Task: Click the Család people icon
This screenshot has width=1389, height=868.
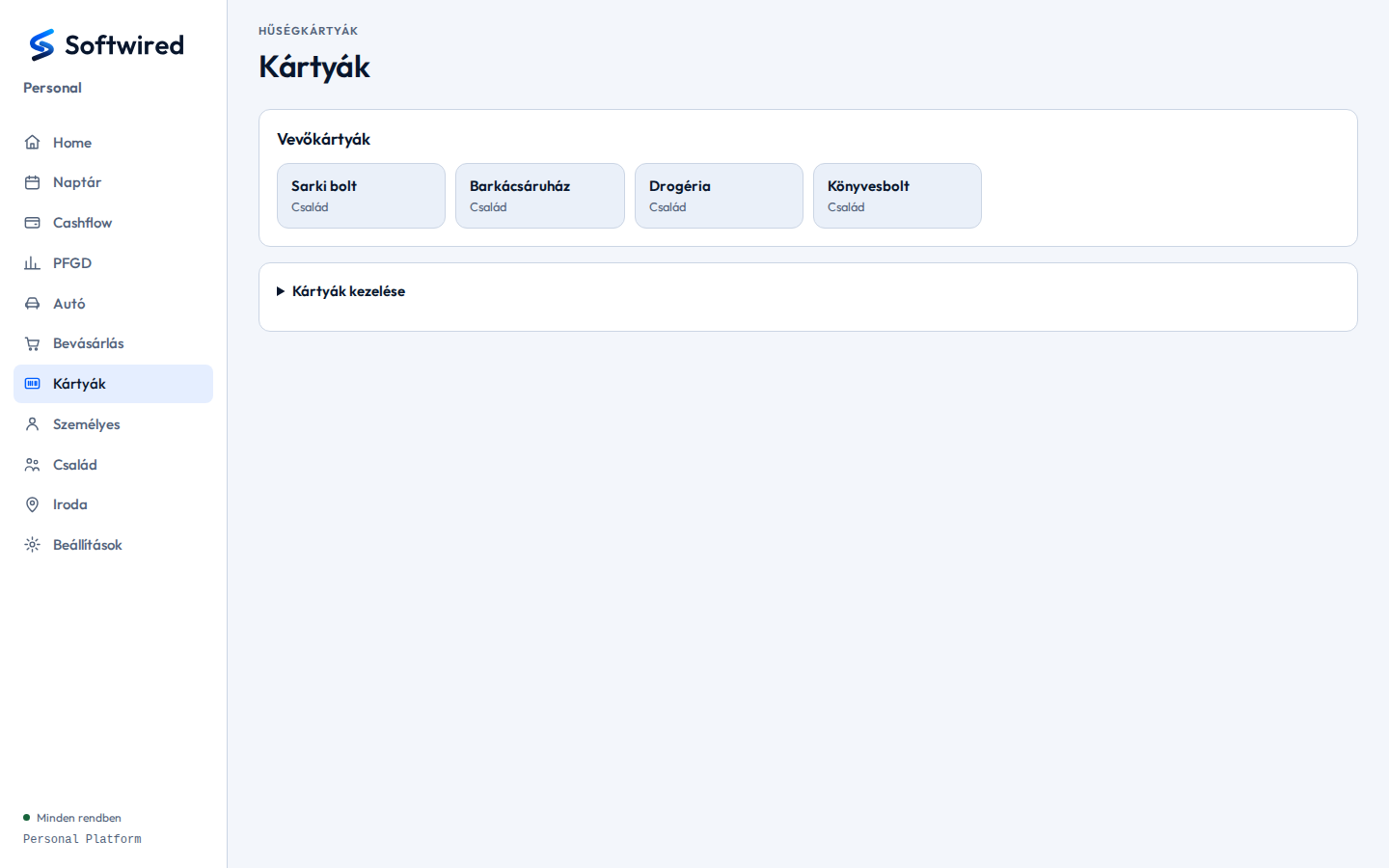Action: point(32,465)
